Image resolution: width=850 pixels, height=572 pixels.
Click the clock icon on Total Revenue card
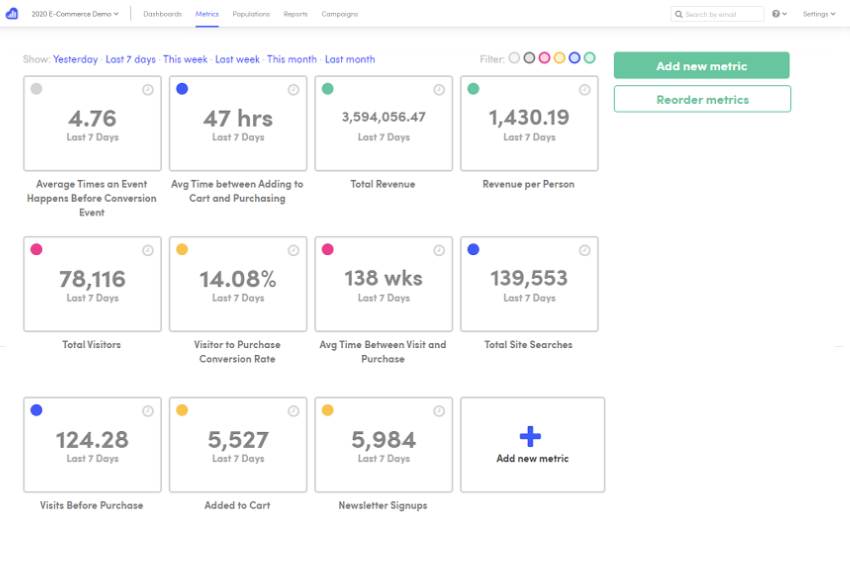(439, 89)
